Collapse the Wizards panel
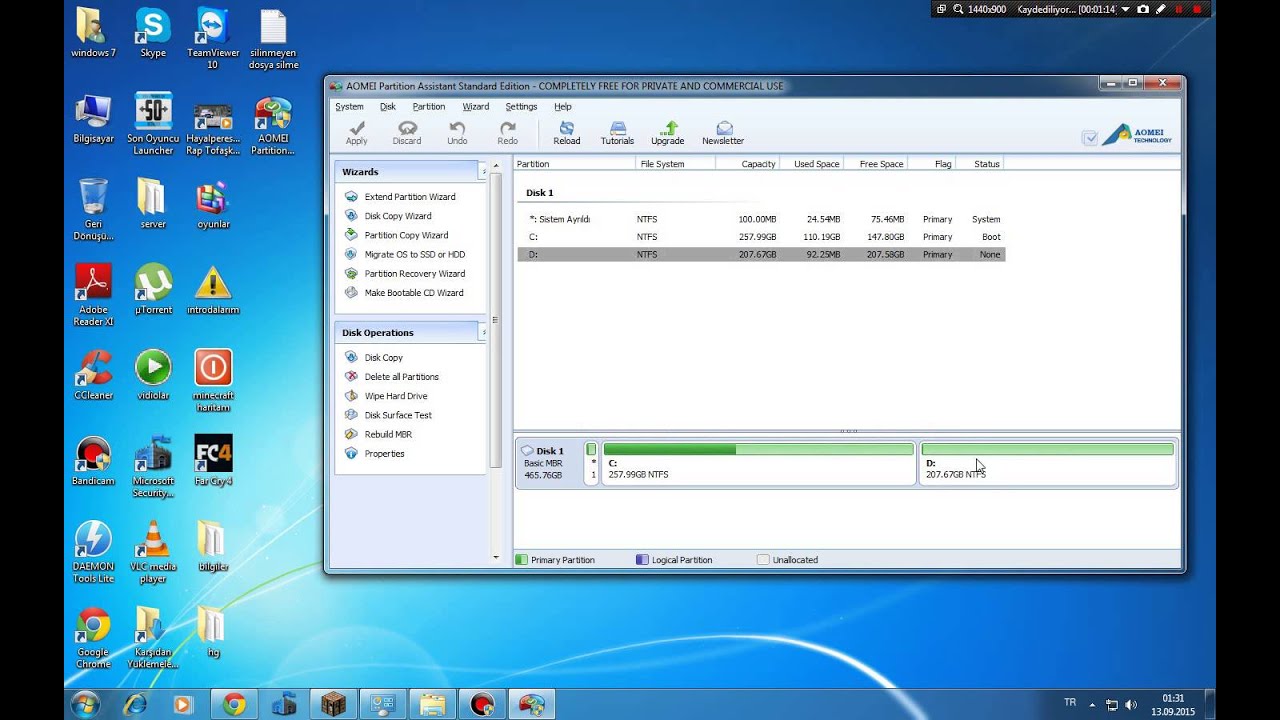Image resolution: width=1280 pixels, height=720 pixels. (483, 172)
